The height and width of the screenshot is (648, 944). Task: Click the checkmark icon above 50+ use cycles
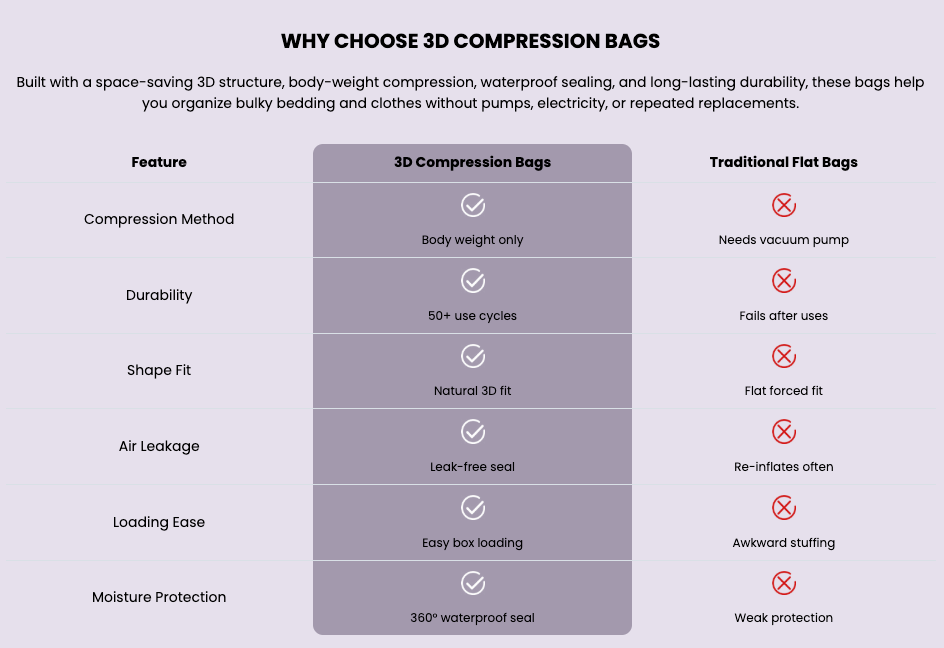tap(473, 281)
